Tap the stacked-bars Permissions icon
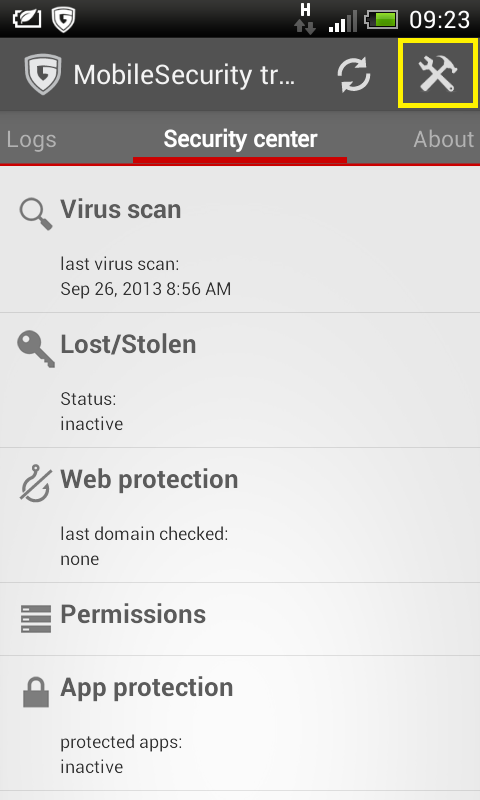Viewport: 480px width, 800px height. point(36,618)
